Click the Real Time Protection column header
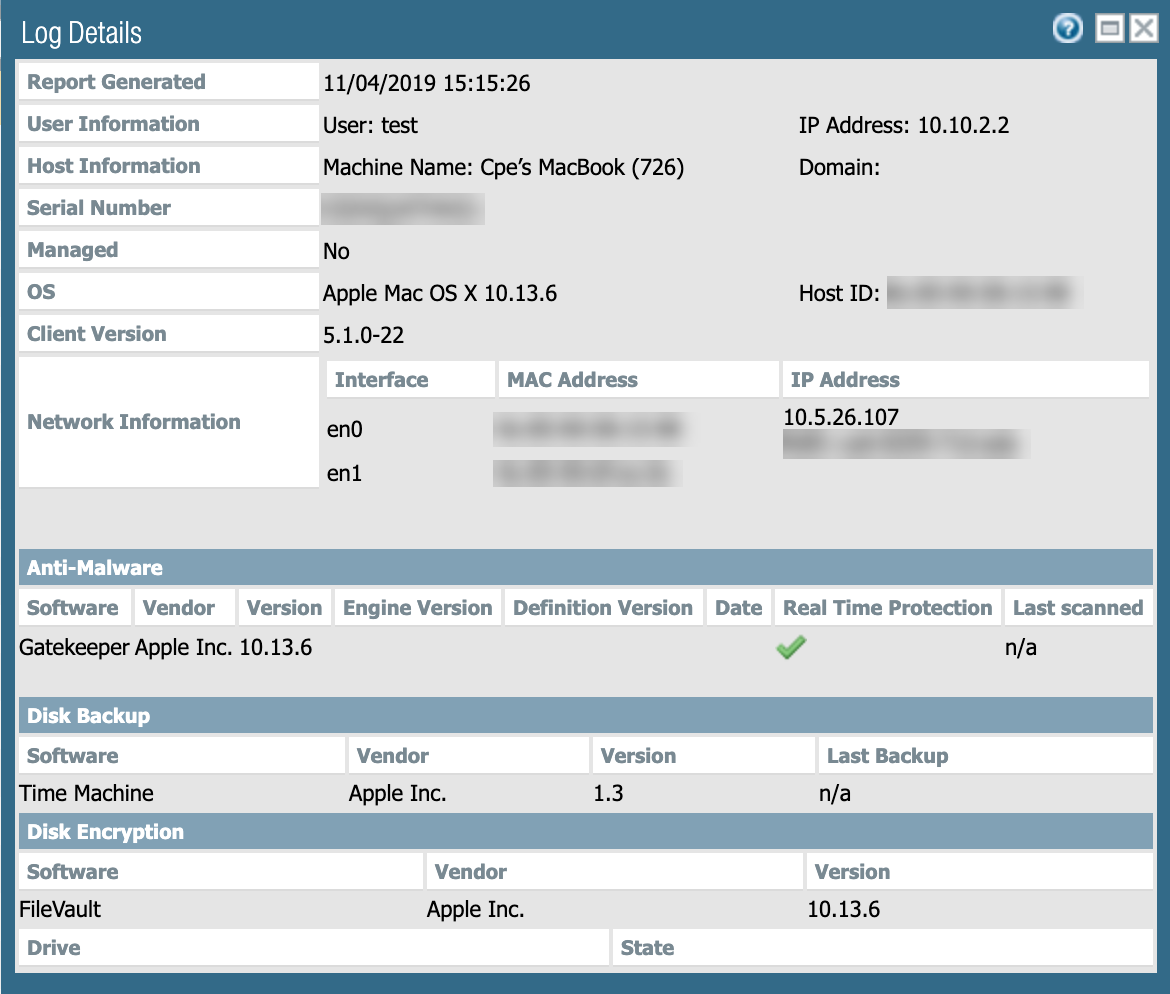 click(887, 608)
